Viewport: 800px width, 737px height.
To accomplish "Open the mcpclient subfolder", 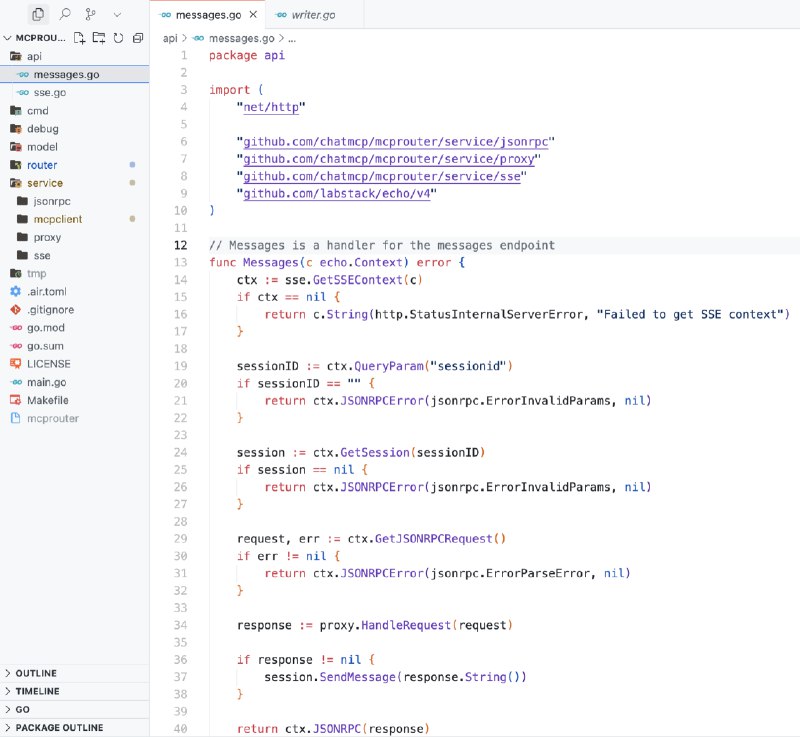I will [x=74, y=219].
